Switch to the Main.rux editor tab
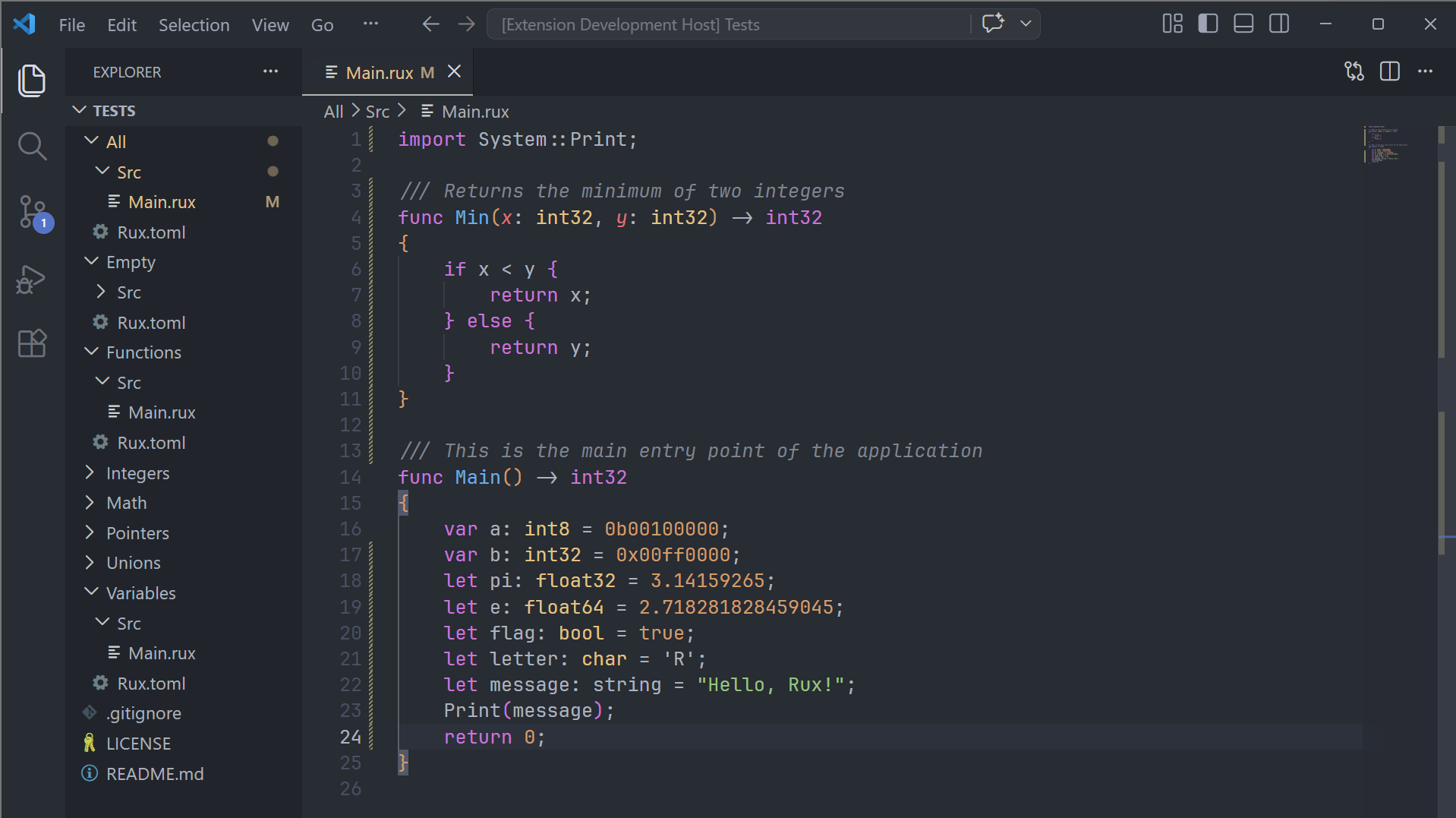Screen dimensions: 1456x818 point(380,71)
